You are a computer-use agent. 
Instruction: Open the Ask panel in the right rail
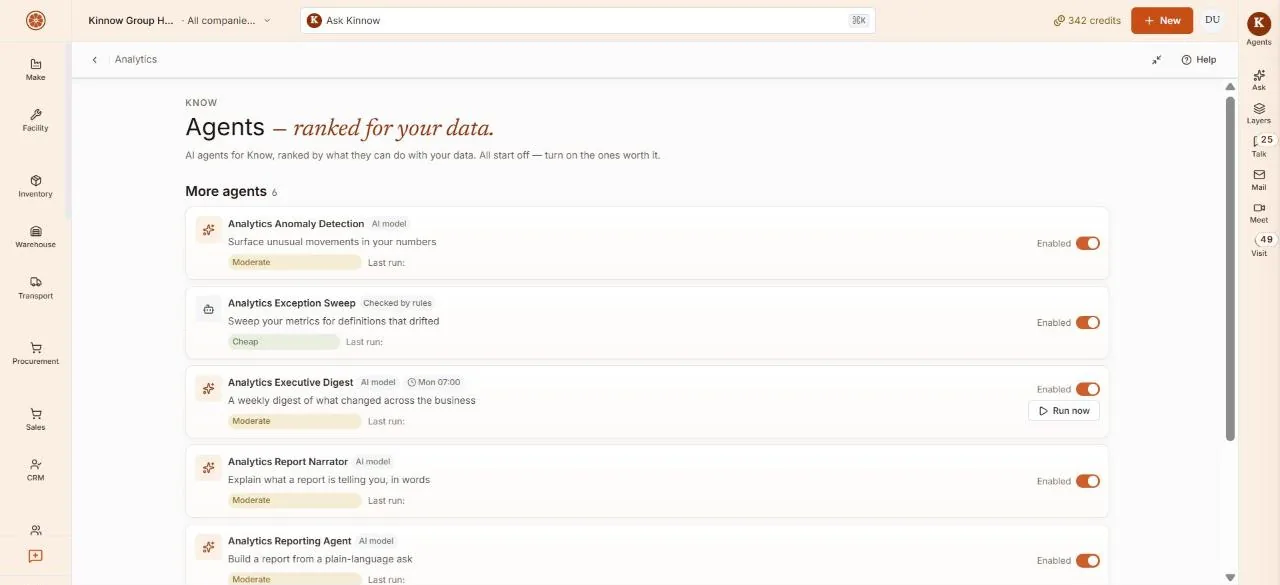[x=1259, y=79]
